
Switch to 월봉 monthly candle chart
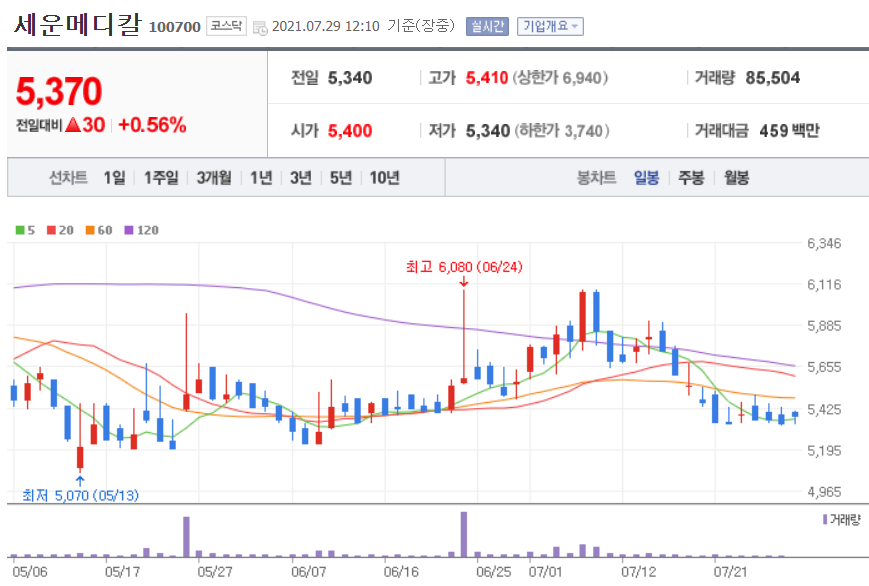point(737,178)
